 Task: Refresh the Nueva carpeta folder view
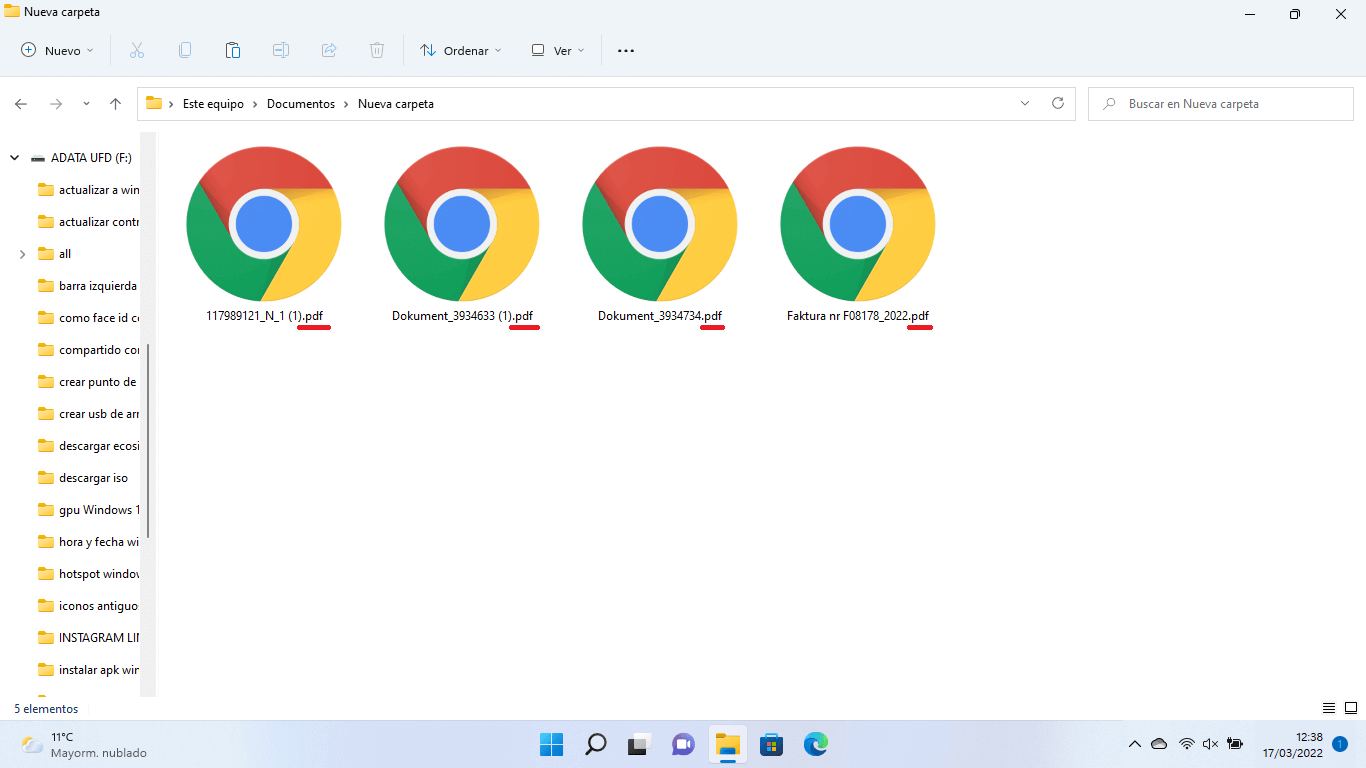(1058, 103)
